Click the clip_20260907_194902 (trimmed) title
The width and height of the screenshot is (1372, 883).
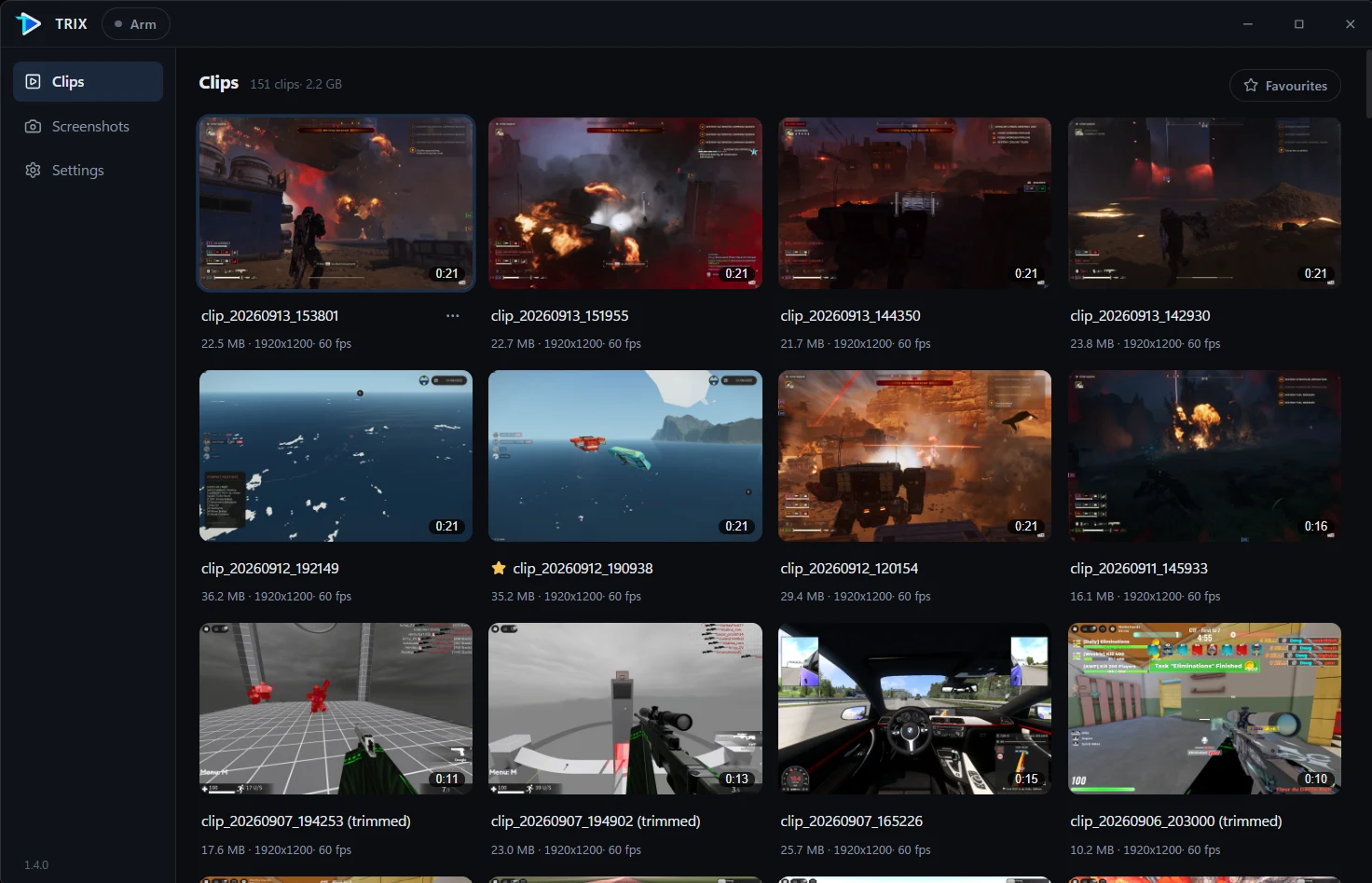(x=596, y=821)
